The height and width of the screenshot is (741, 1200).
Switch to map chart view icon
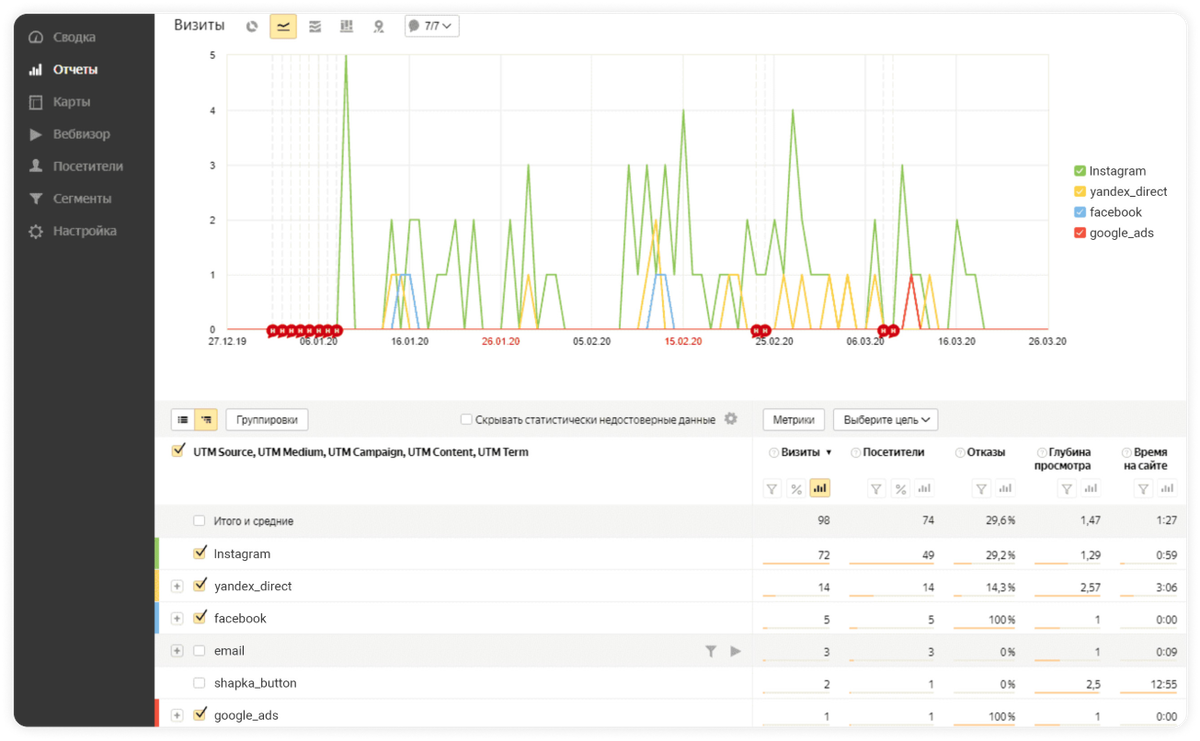(x=379, y=27)
